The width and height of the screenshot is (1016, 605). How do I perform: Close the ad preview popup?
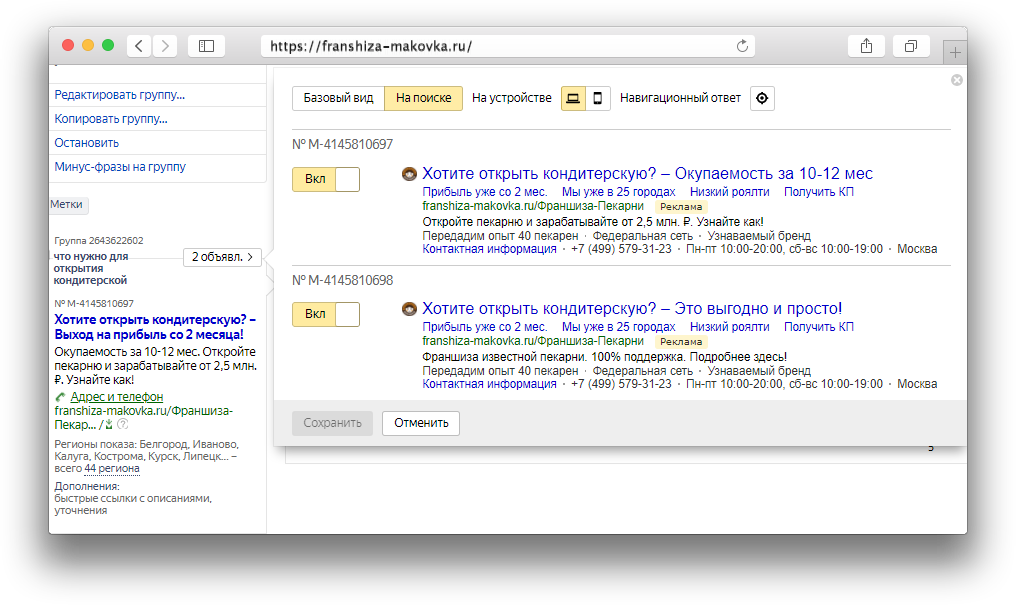coord(956,80)
